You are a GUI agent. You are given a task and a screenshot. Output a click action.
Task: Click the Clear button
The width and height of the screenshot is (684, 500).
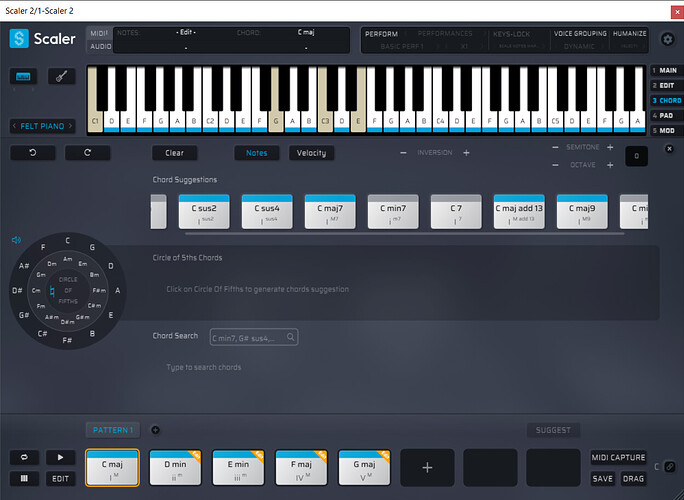point(174,153)
